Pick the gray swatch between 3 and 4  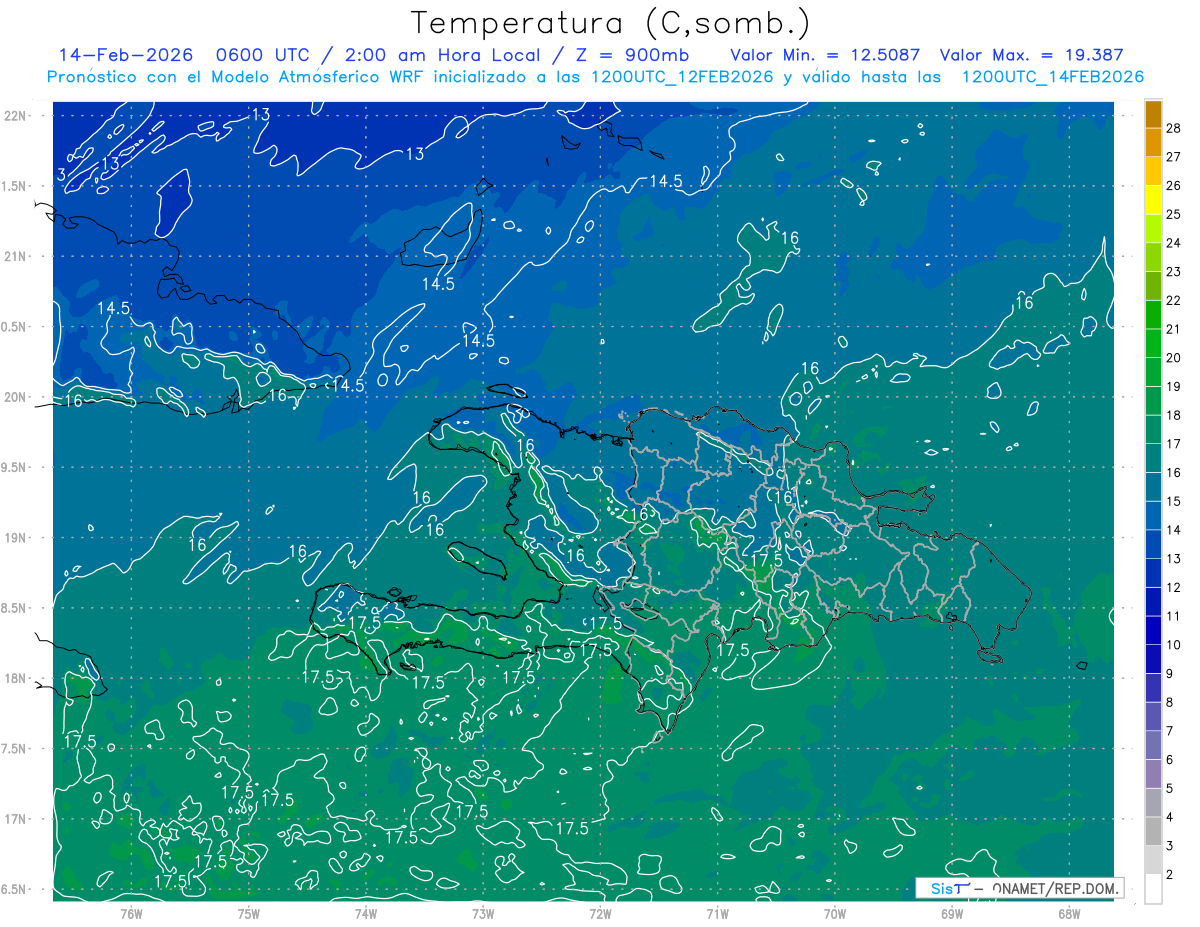pyautogui.click(x=1153, y=832)
